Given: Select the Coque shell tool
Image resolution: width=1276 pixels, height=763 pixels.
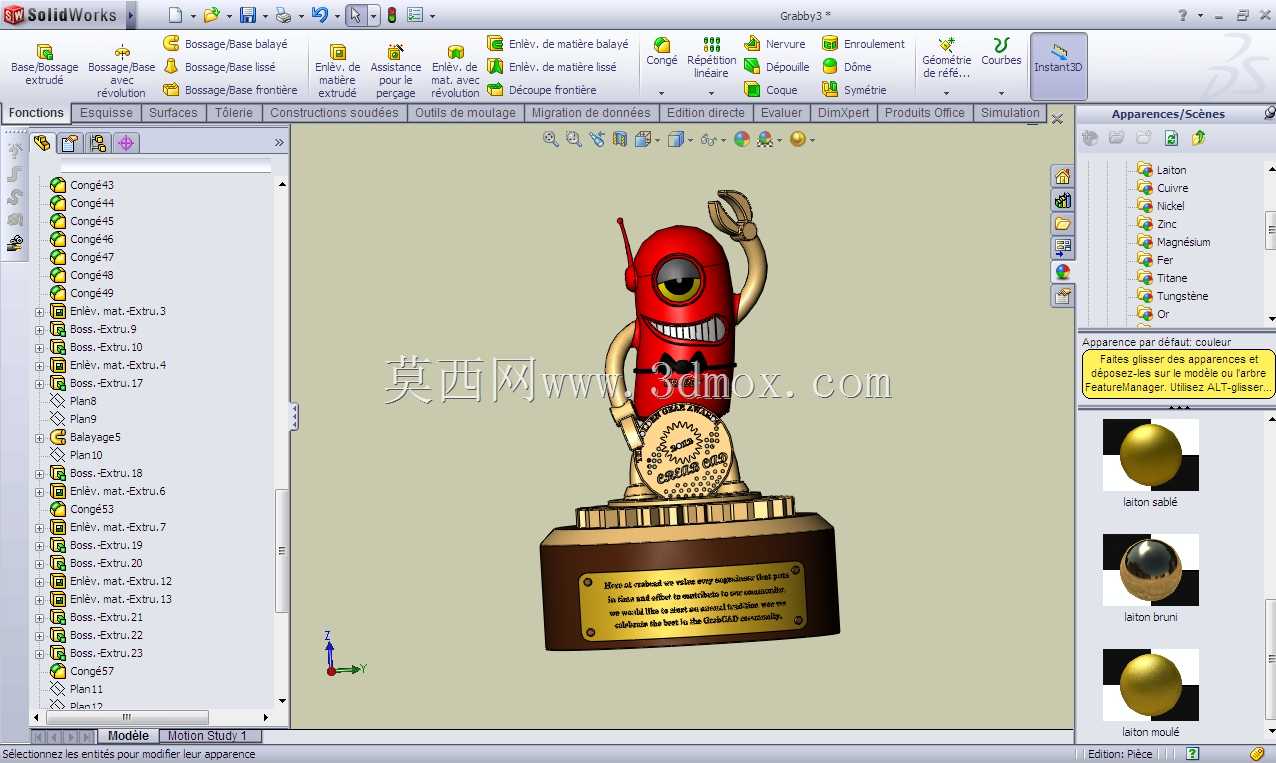Looking at the screenshot, I should click(771, 90).
